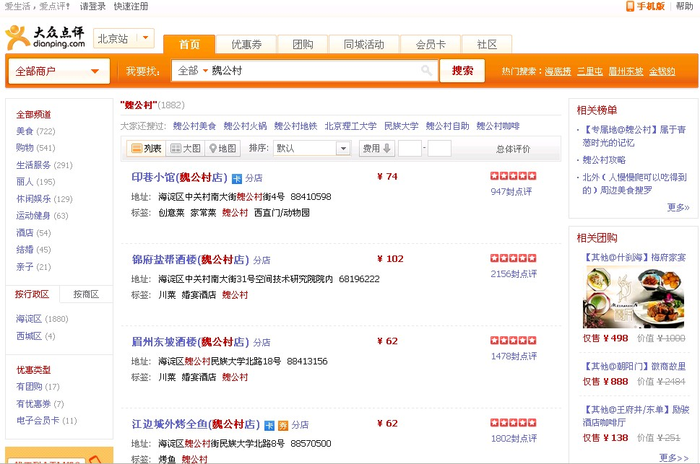This screenshot has width=700, height=464.
Task: Open the 会员卡 tab
Action: point(430,44)
